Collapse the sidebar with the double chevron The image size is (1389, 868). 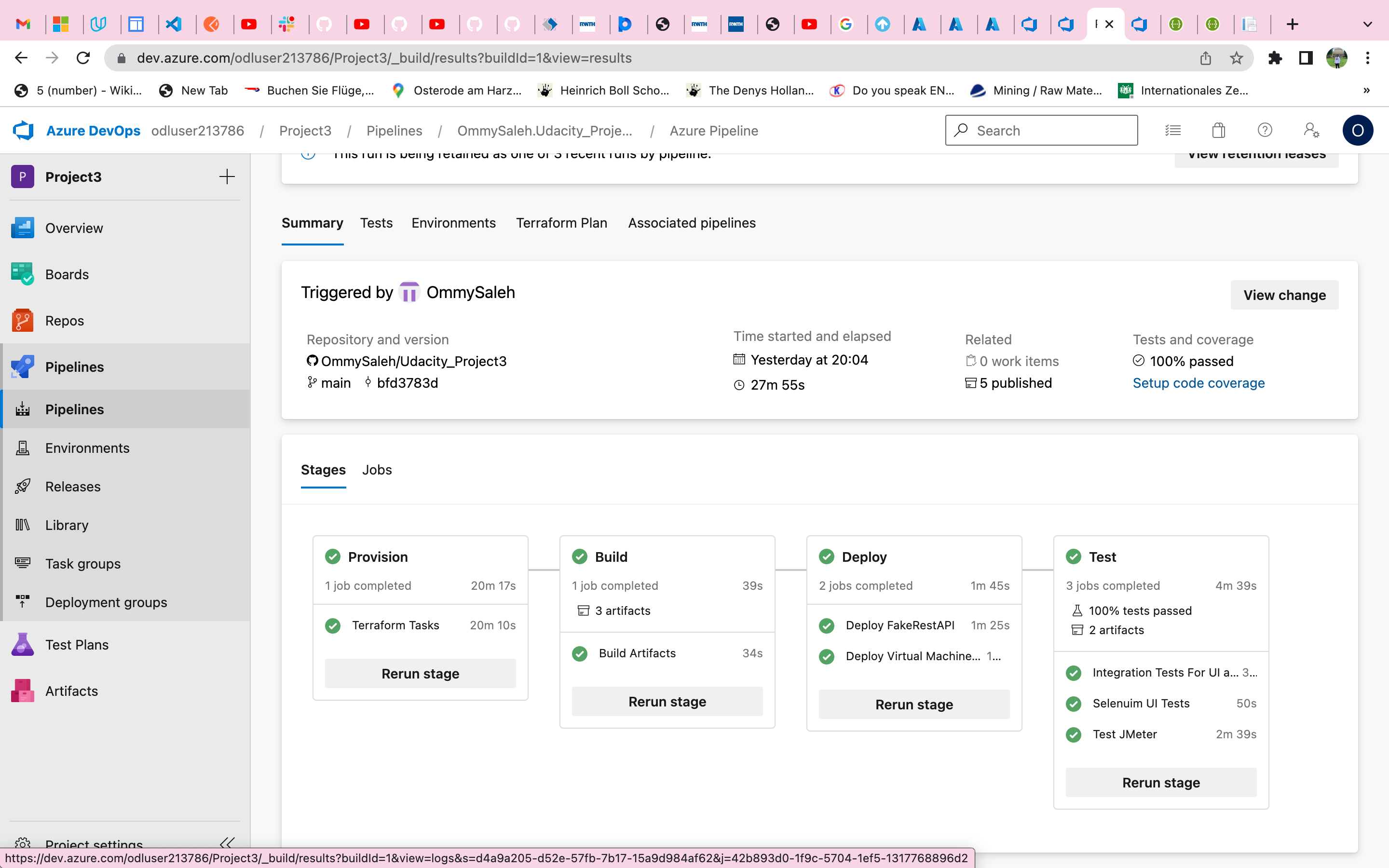pos(227,843)
